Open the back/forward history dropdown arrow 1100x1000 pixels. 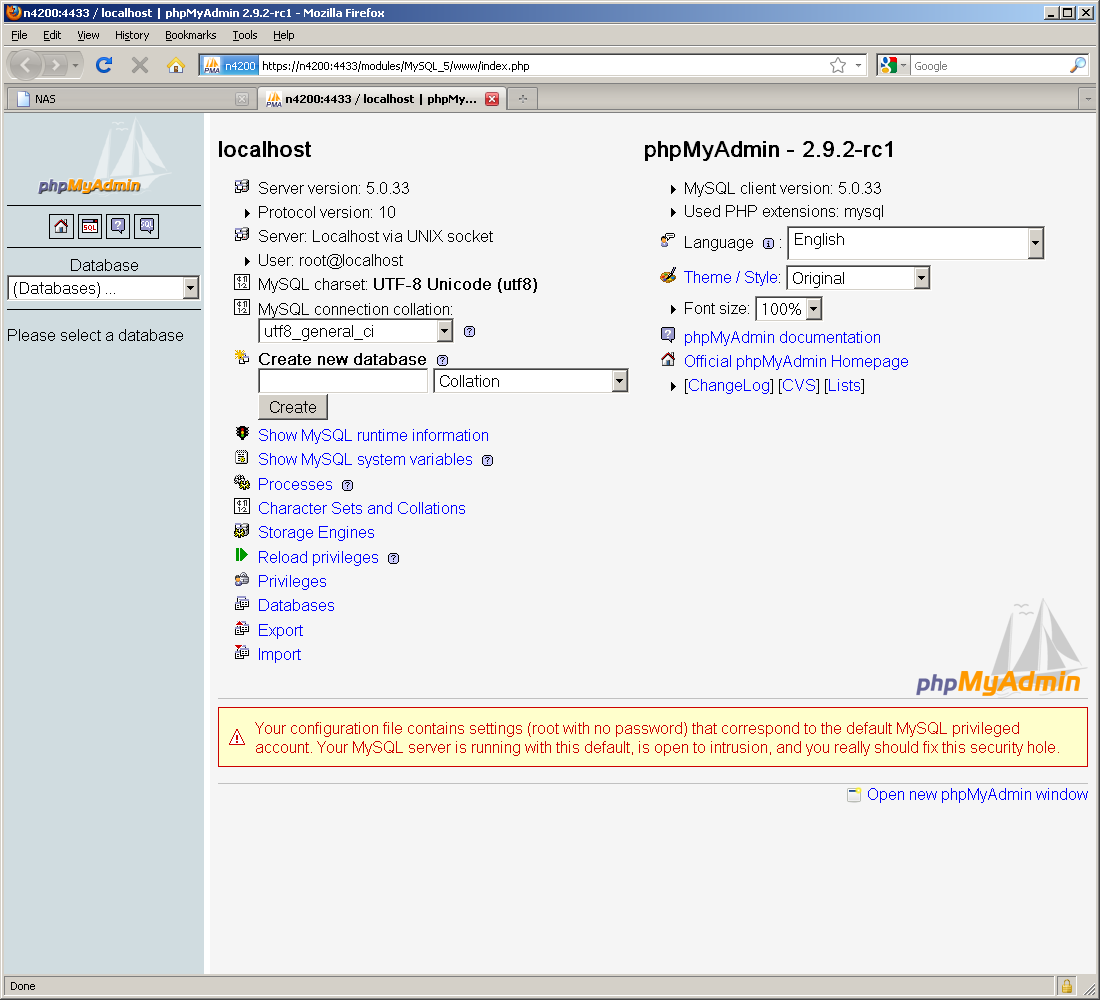click(x=75, y=65)
